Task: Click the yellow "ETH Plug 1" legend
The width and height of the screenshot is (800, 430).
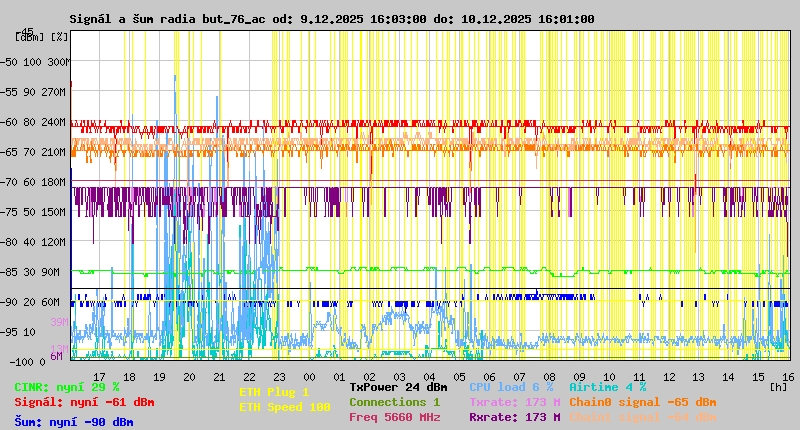Action: coord(274,392)
